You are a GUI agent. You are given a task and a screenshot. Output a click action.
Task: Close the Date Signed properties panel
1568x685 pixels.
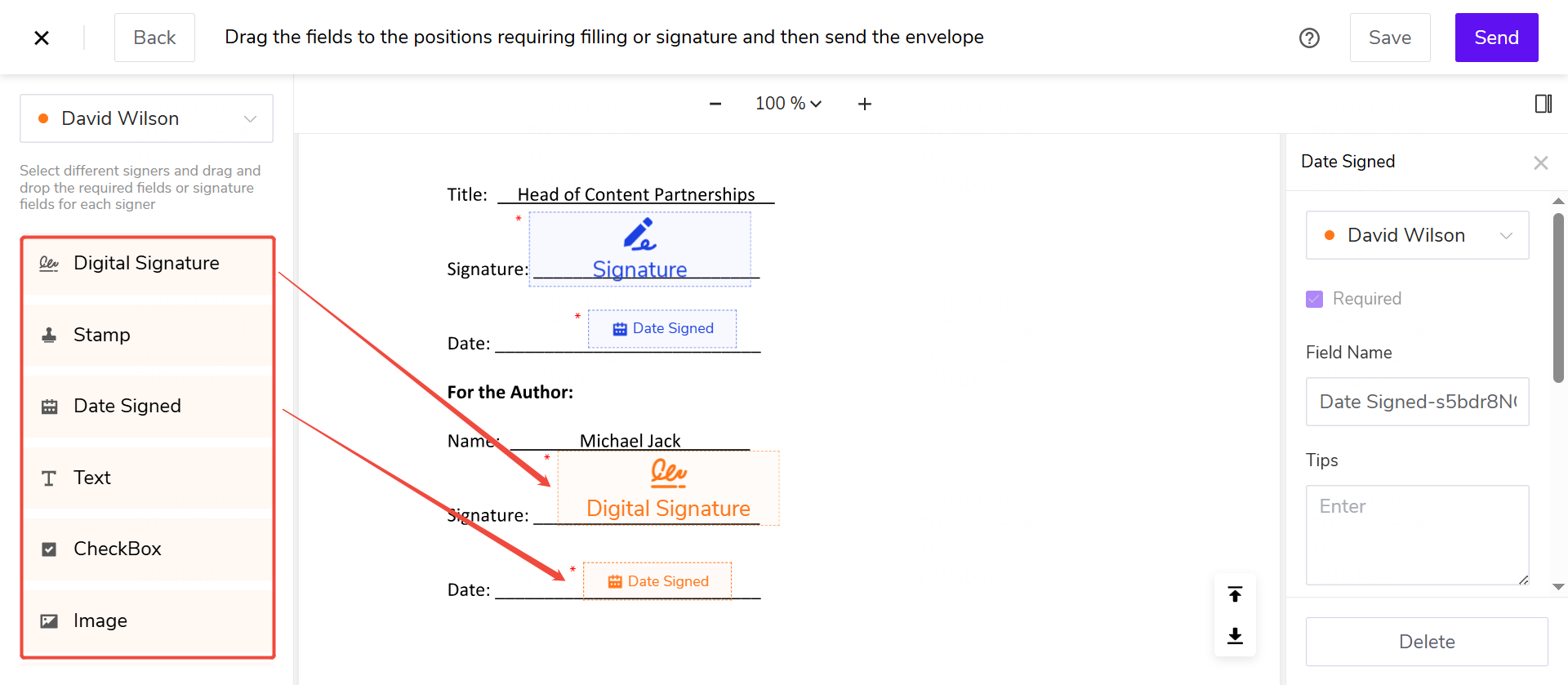pyautogui.click(x=1540, y=162)
